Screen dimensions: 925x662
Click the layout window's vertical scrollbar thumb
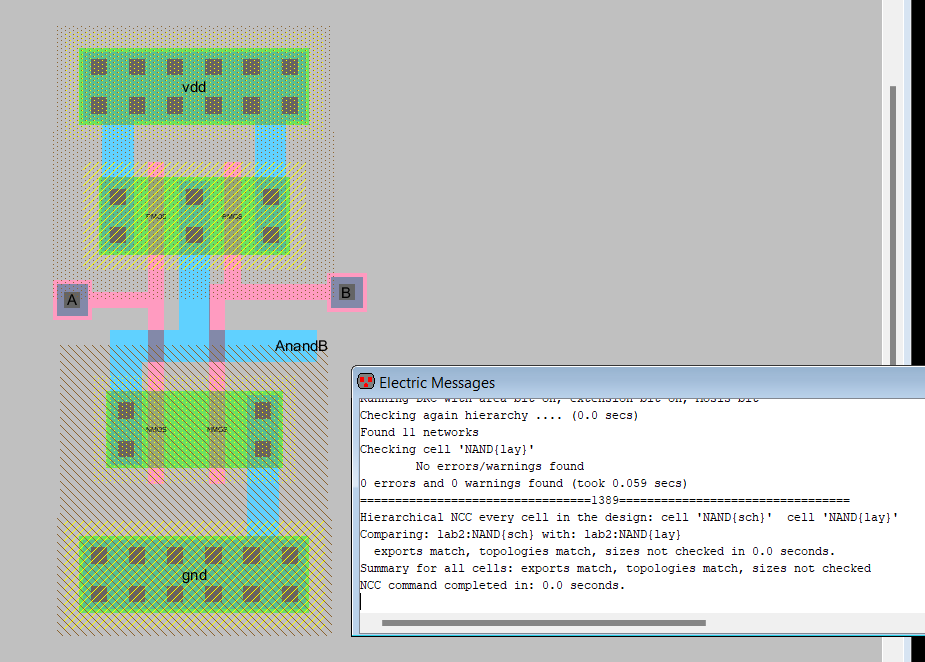pos(893,224)
